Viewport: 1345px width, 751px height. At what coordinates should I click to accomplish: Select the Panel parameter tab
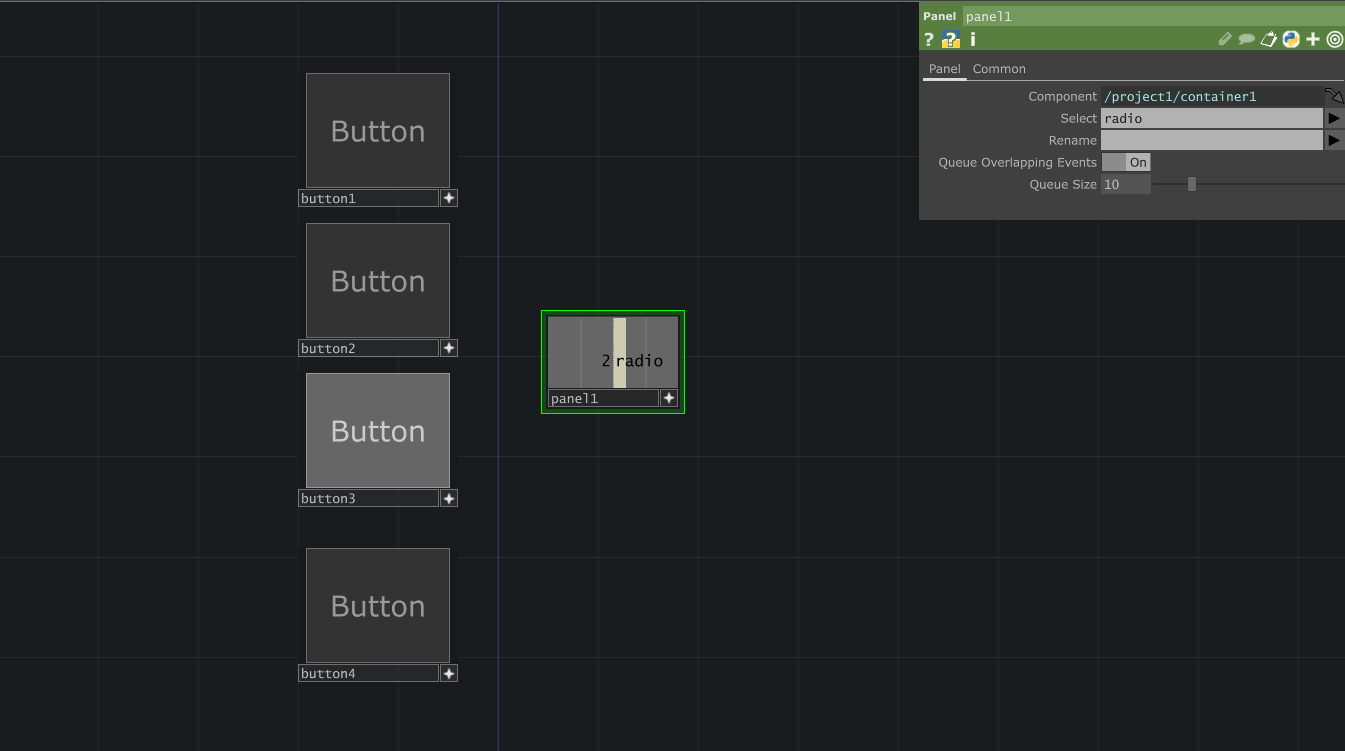944,68
